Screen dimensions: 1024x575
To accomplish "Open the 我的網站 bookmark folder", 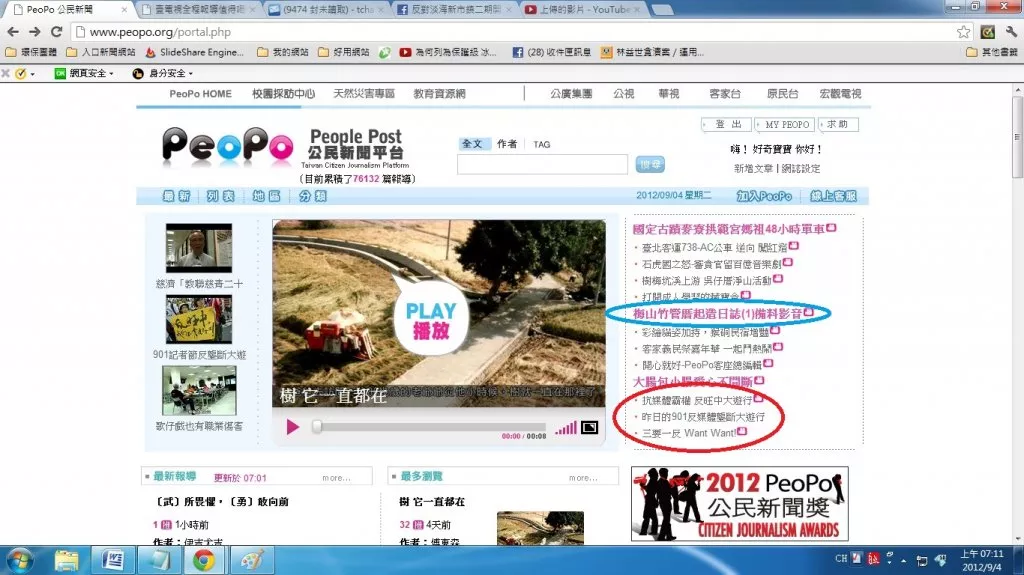I will tap(283, 52).
